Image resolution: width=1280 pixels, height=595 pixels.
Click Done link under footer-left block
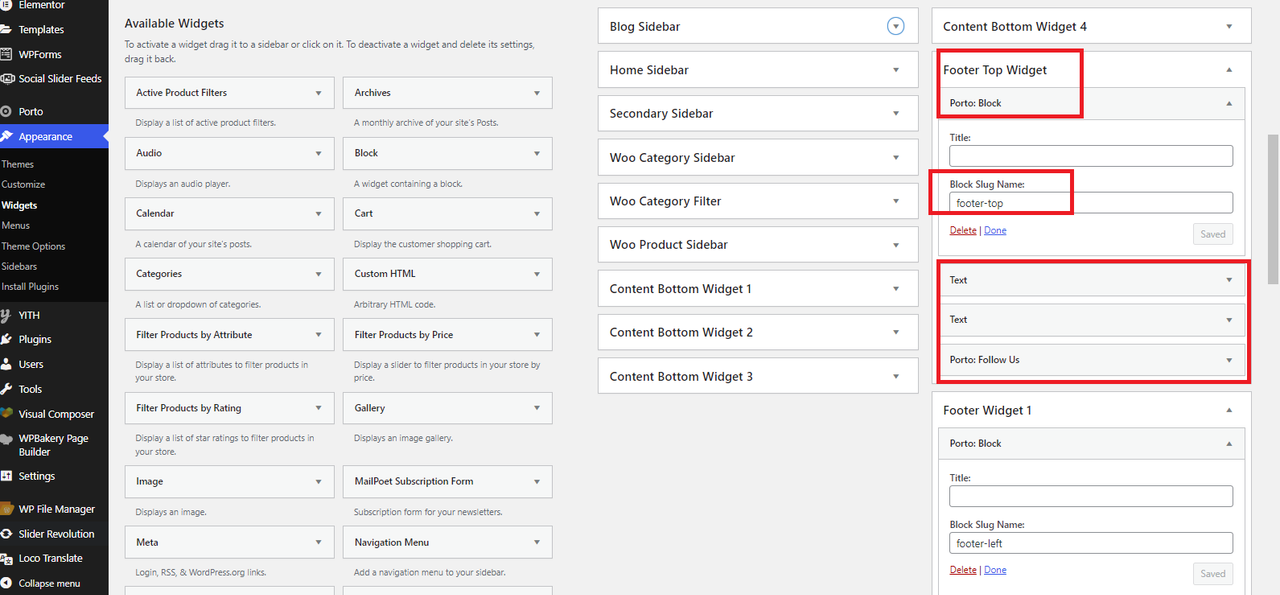point(995,570)
